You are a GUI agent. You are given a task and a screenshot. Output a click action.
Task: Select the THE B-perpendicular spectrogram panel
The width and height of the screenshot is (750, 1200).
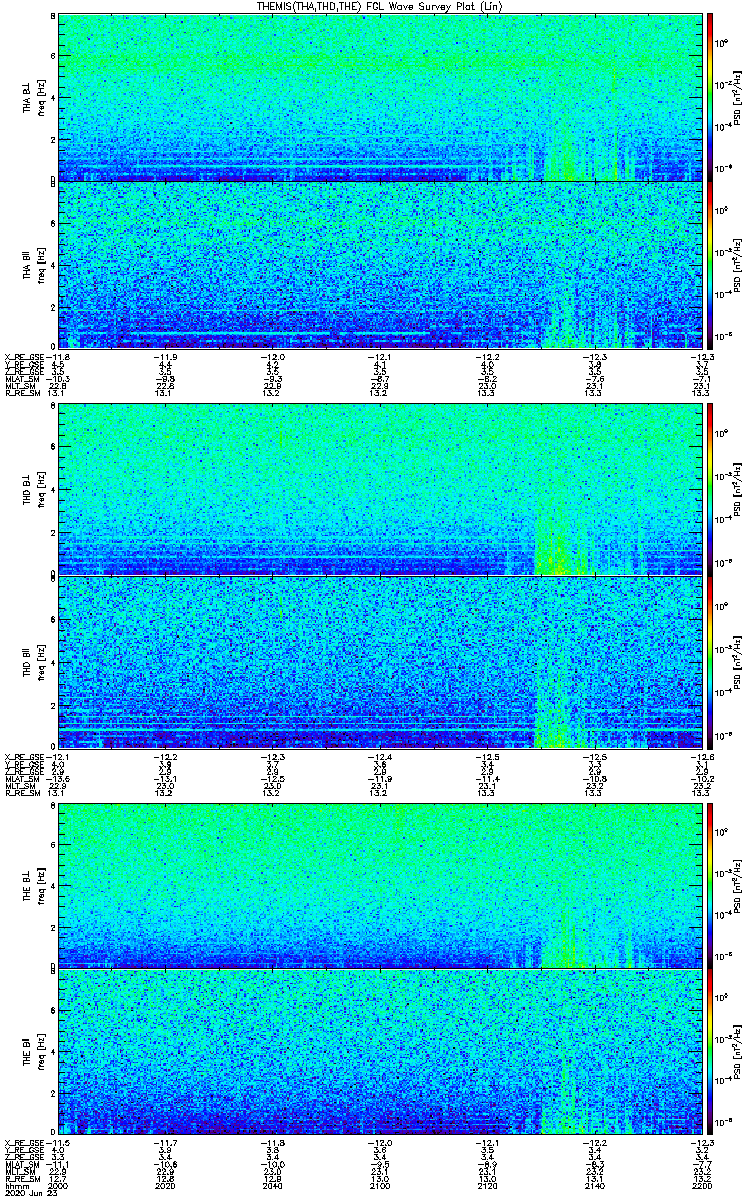[x=380, y=885]
